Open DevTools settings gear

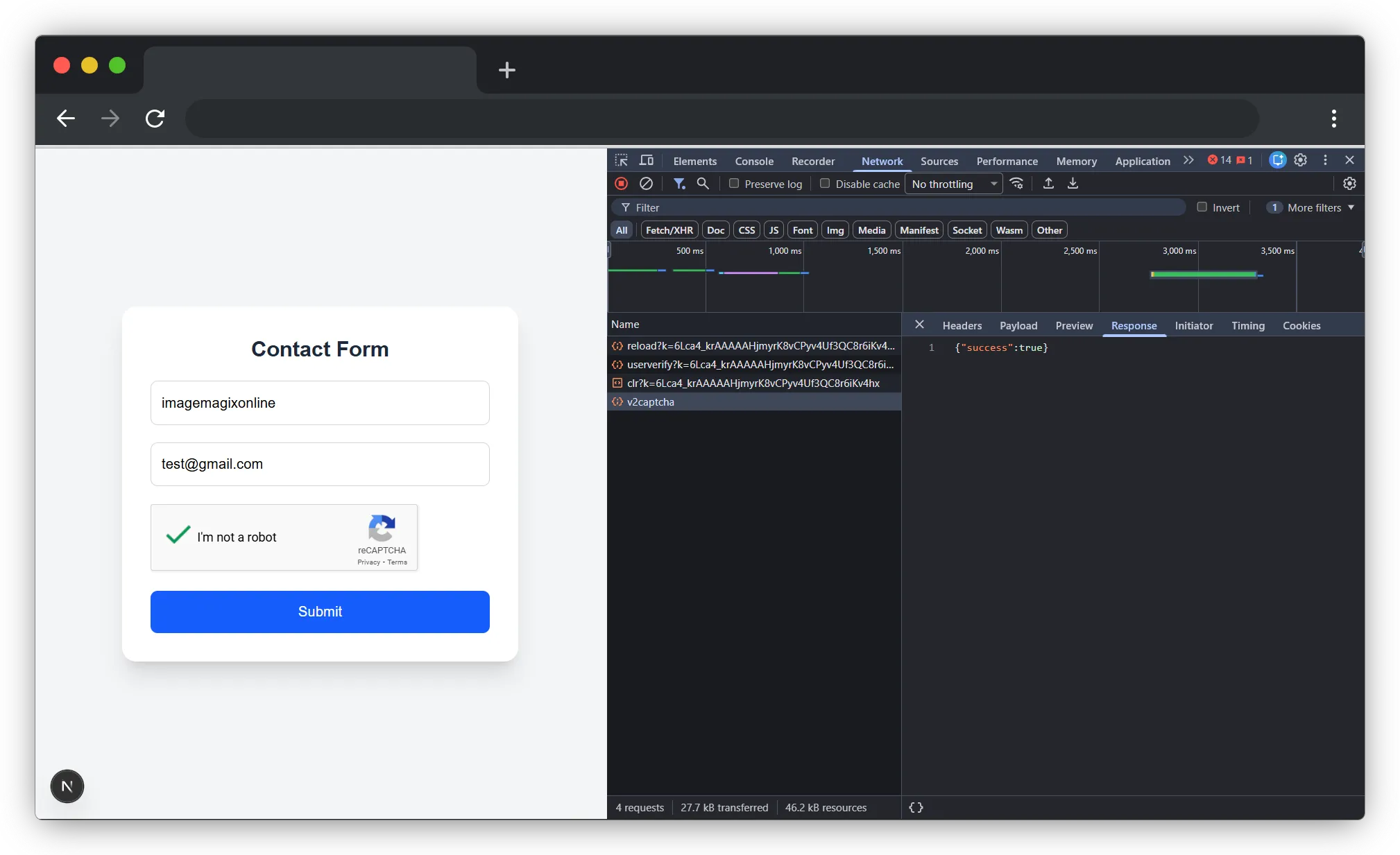1300,160
